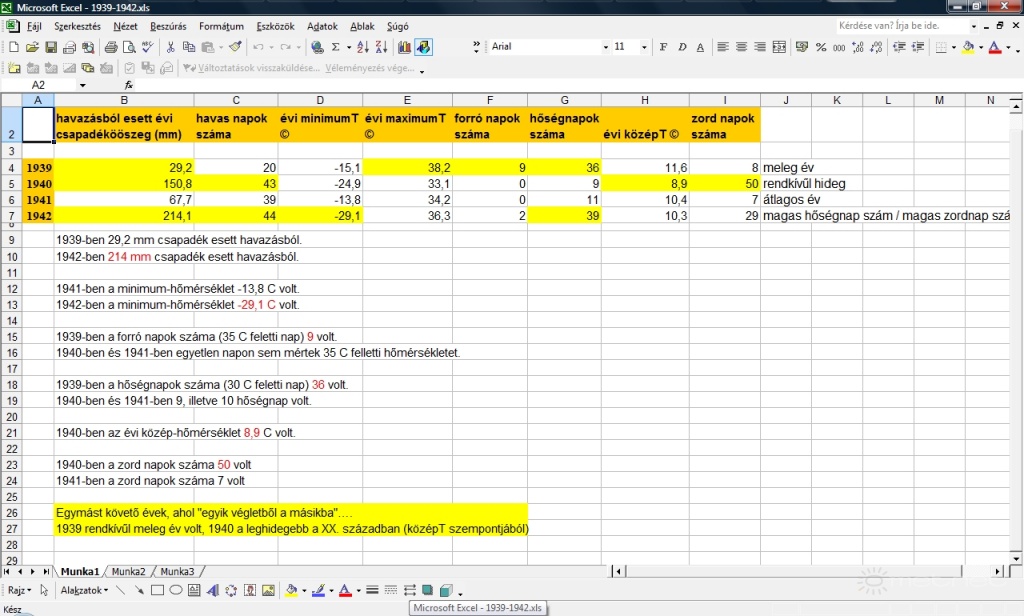The image size is (1024, 616).
Task: Click the Save icon in the toolbar
Action: 49,47
